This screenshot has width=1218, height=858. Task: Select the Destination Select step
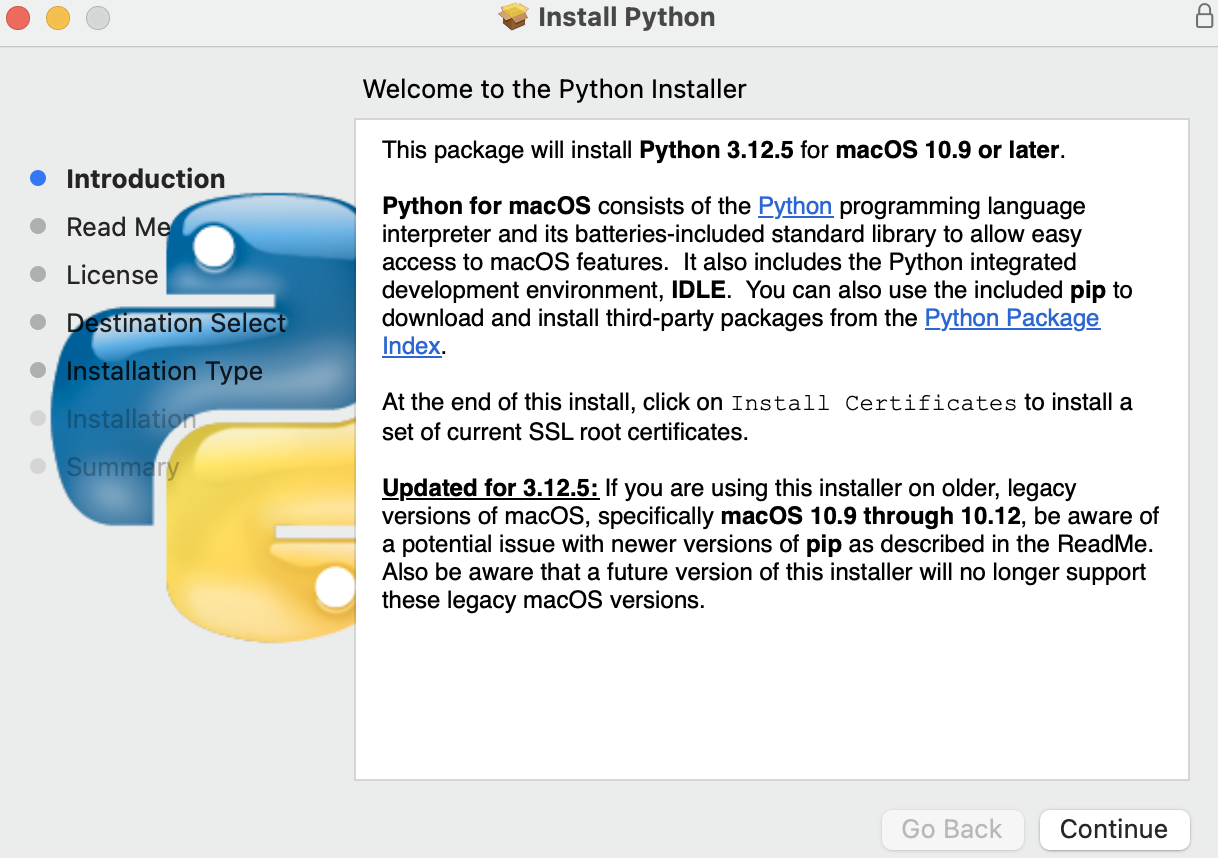coord(176,322)
